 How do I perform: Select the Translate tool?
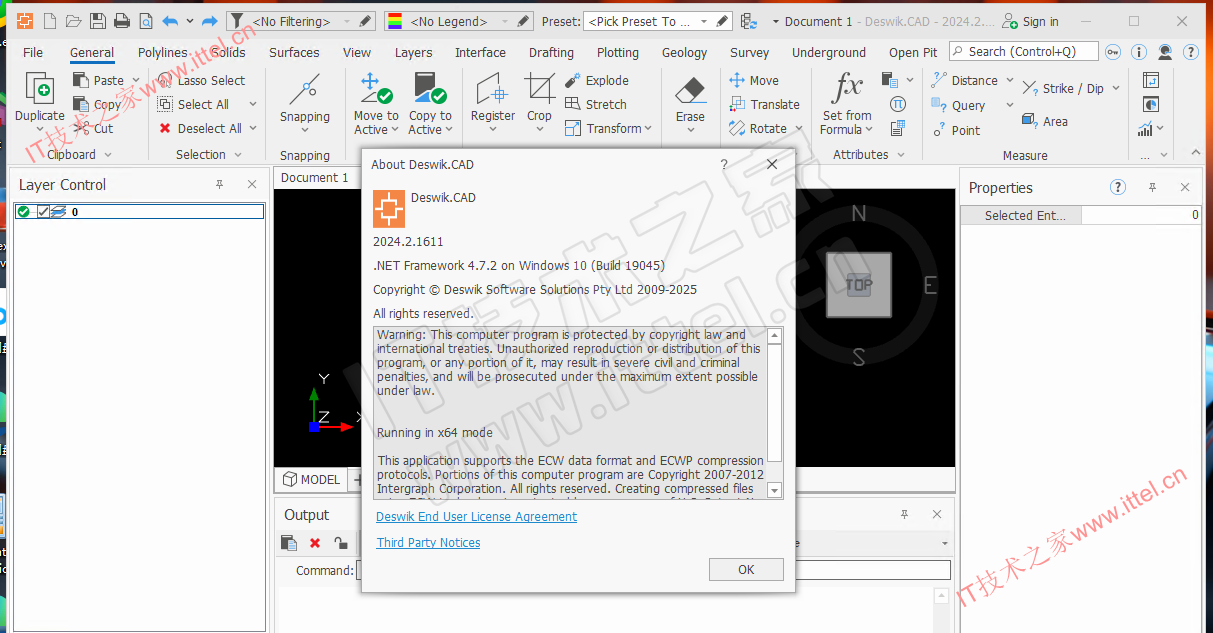(765, 104)
